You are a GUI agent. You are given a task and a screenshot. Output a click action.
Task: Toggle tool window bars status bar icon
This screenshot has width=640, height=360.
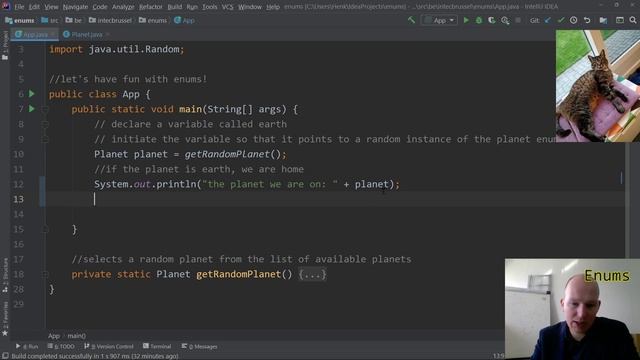5,356
